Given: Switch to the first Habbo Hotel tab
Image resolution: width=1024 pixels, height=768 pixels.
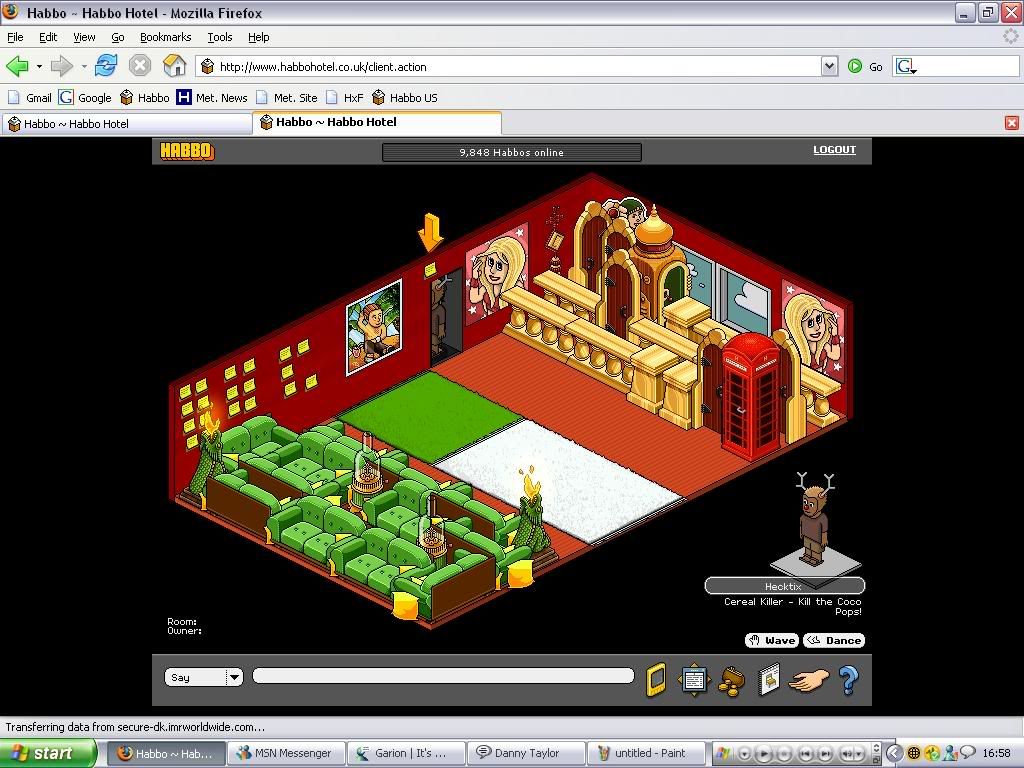Looking at the screenshot, I should (x=126, y=124).
